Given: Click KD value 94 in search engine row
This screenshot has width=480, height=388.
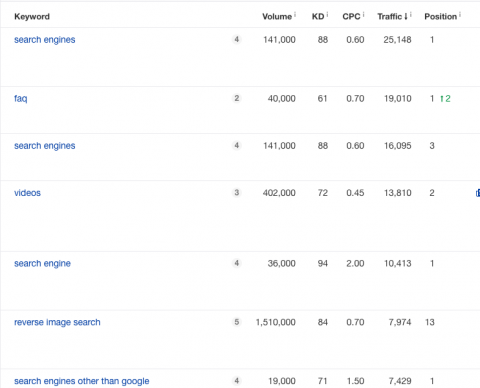Looking at the screenshot, I should tap(323, 264).
